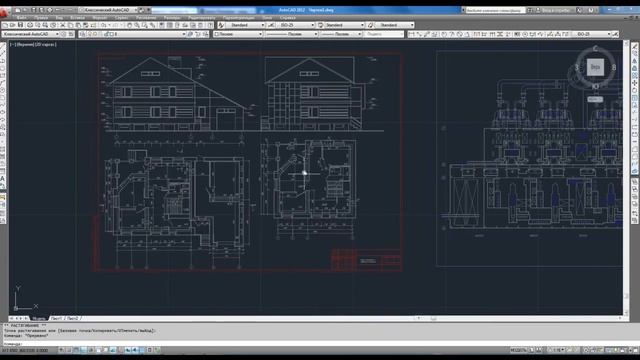Click Save icon in Standard toolbar
The height and width of the screenshot is (360, 640).
[x=20, y=25]
